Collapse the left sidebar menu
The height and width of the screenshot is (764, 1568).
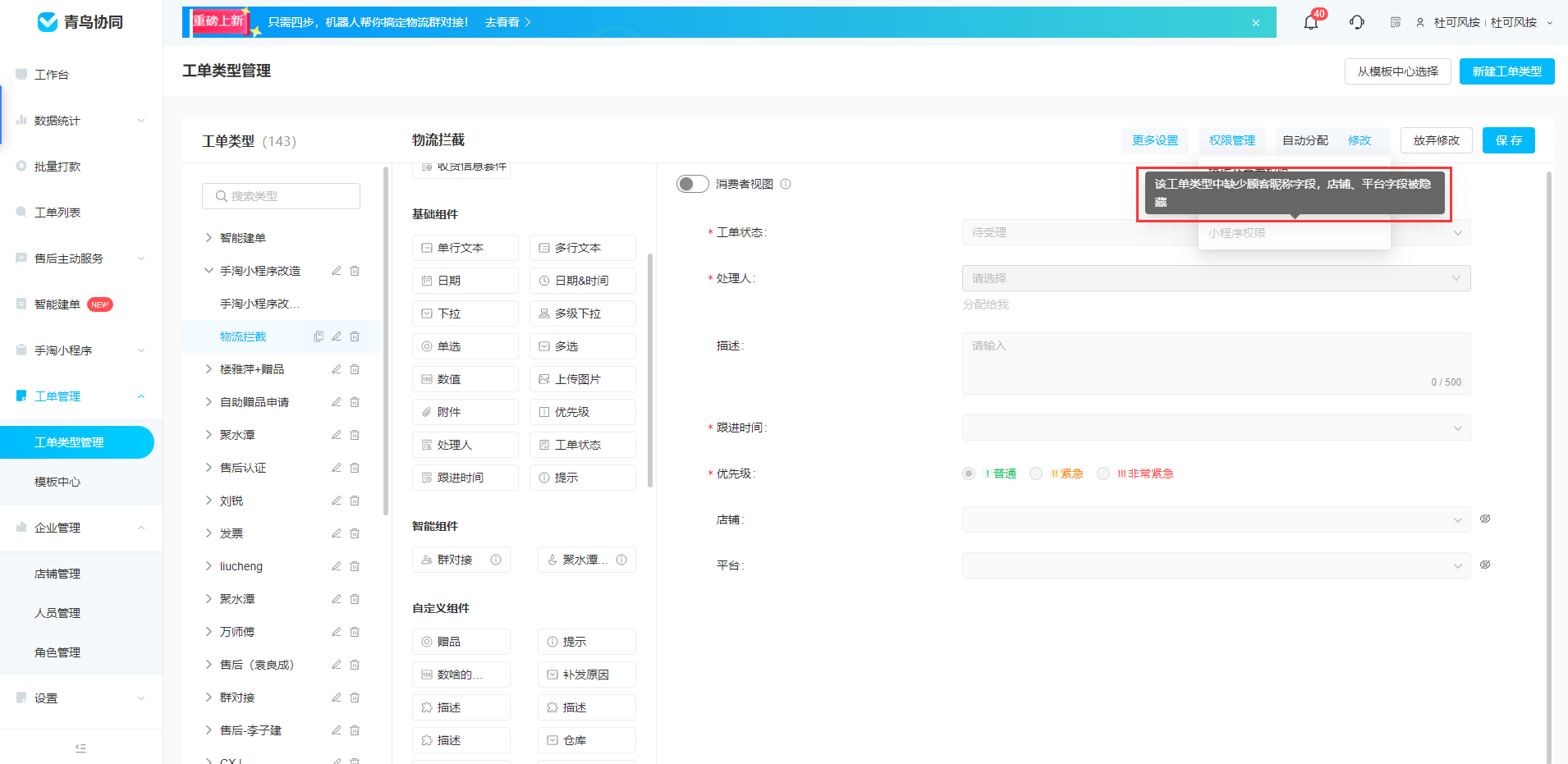[x=80, y=748]
